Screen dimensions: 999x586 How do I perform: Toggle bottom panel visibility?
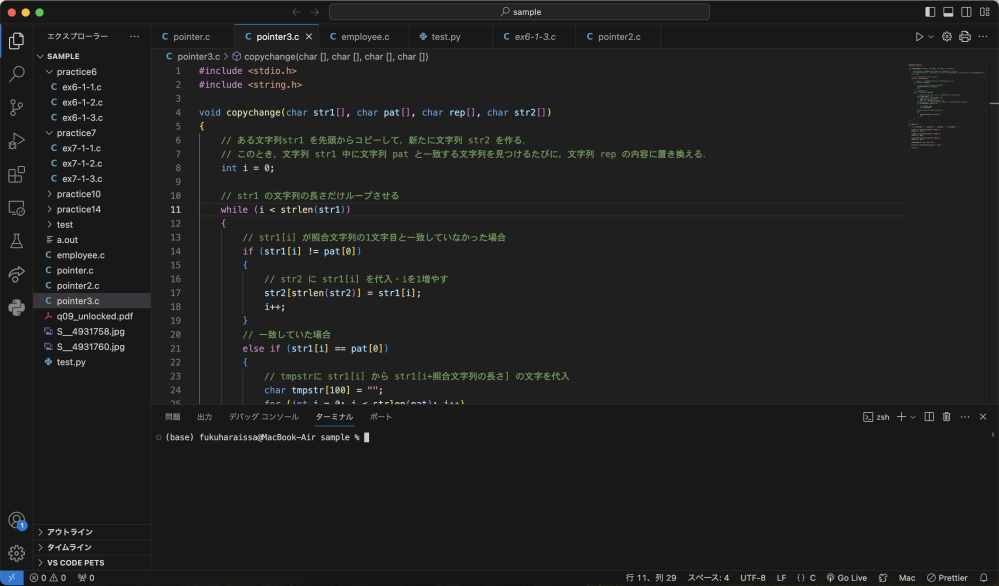pyautogui.click(x=948, y=12)
